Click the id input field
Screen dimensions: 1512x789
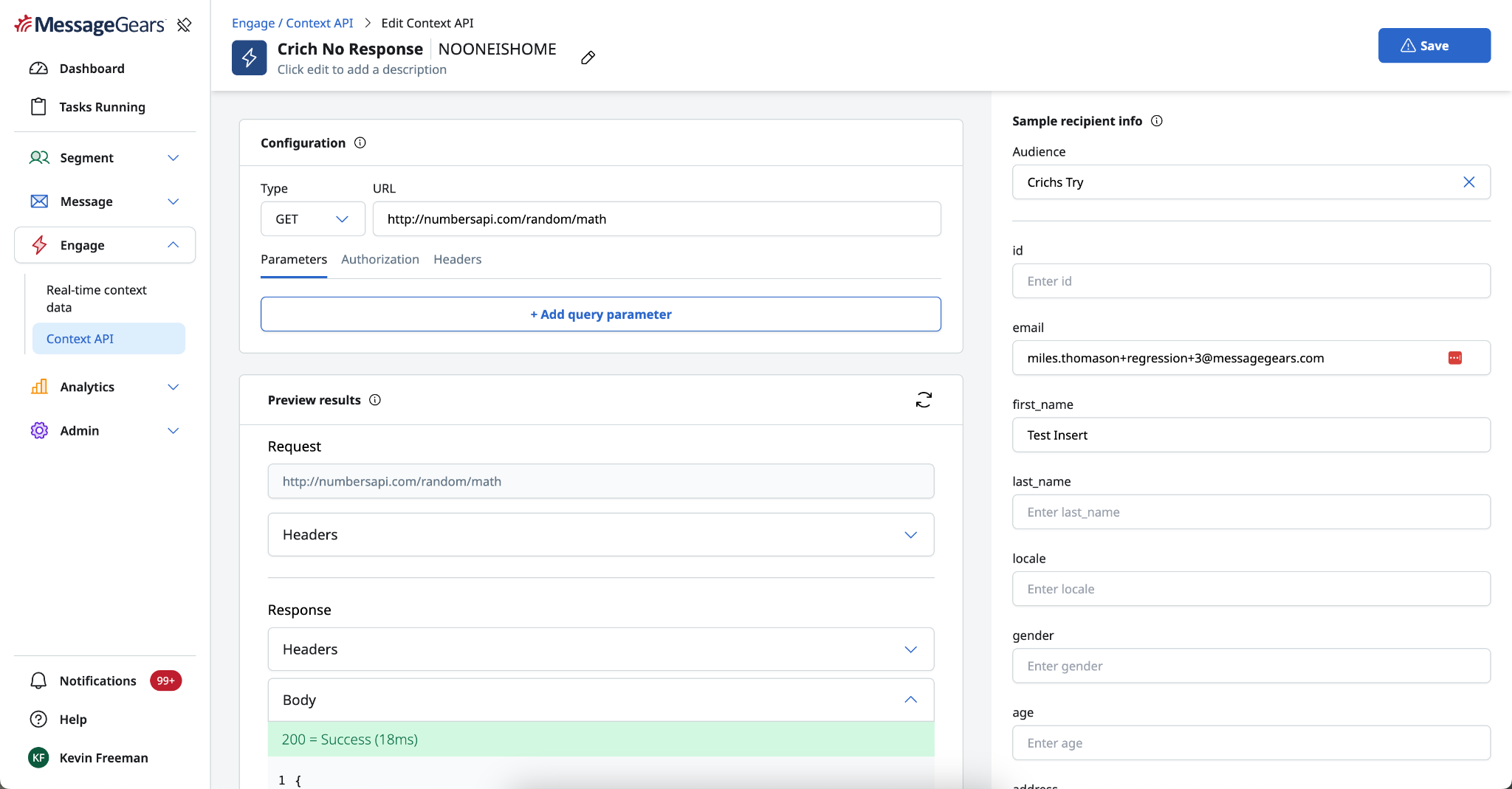(1251, 281)
